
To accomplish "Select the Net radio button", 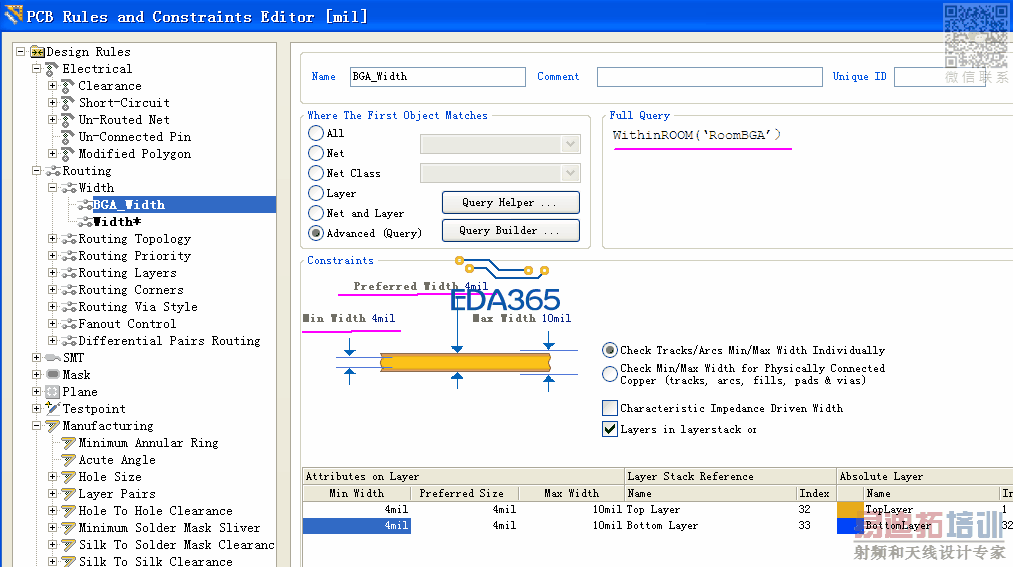I will 316,153.
